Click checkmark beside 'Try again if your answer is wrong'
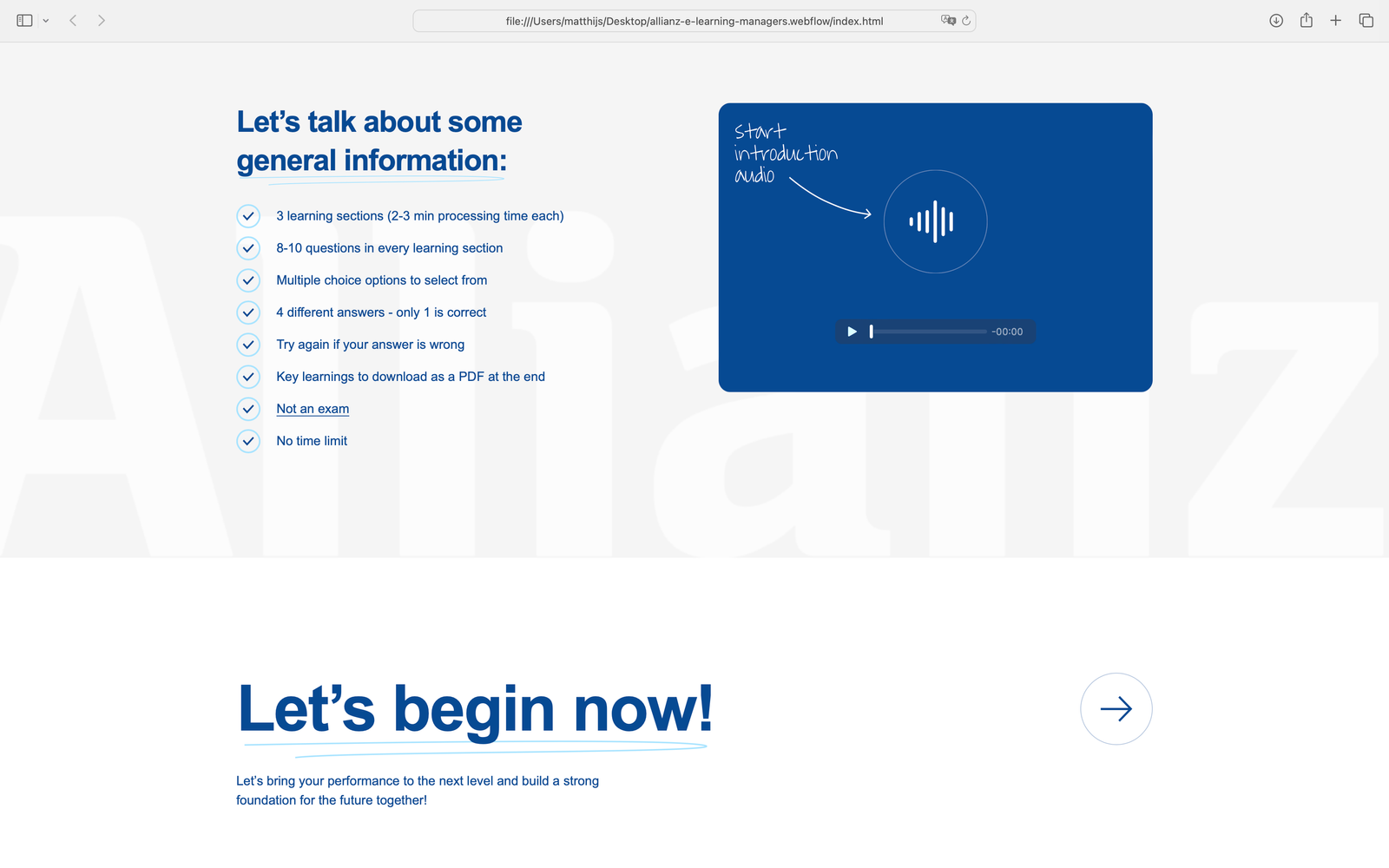 (248, 345)
